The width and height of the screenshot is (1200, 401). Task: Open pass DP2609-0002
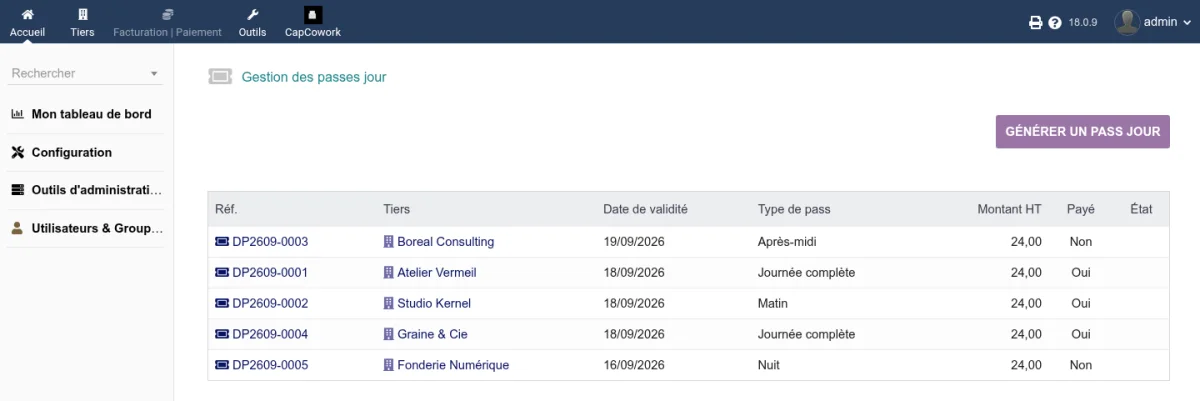pos(270,303)
